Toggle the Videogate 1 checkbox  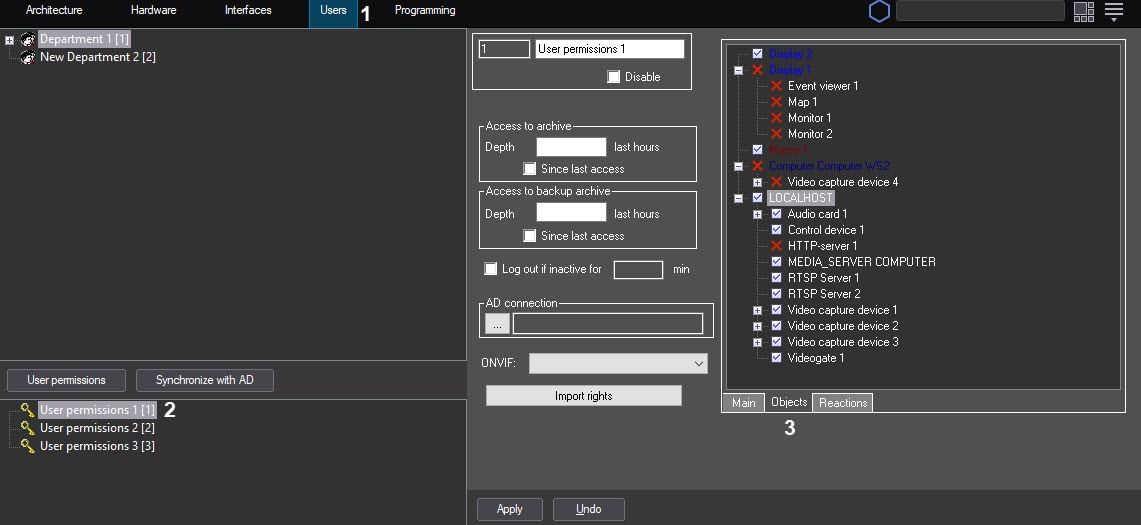pos(776,358)
